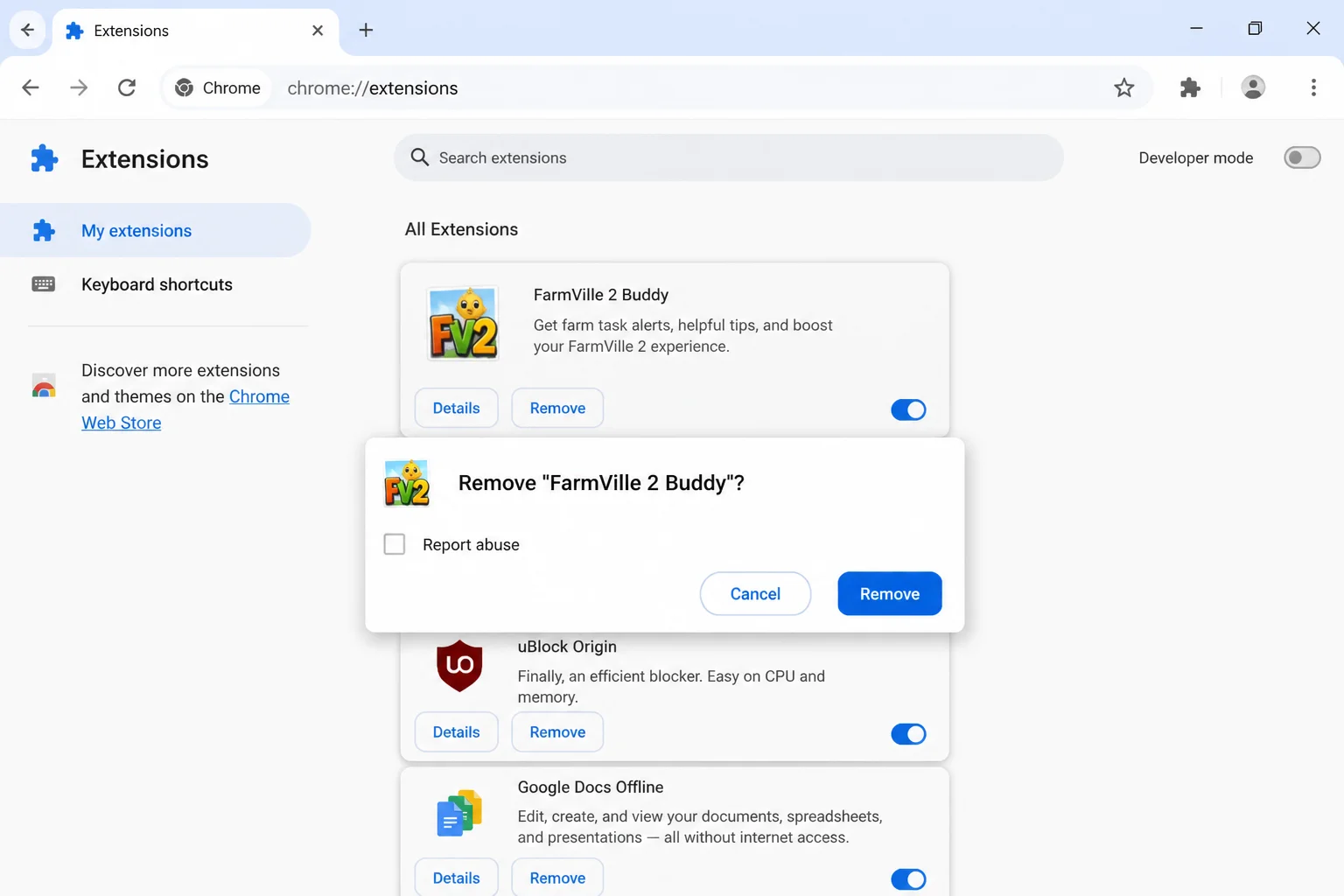Open the profile avatar menu
The height and width of the screenshot is (896, 1344).
(1253, 87)
